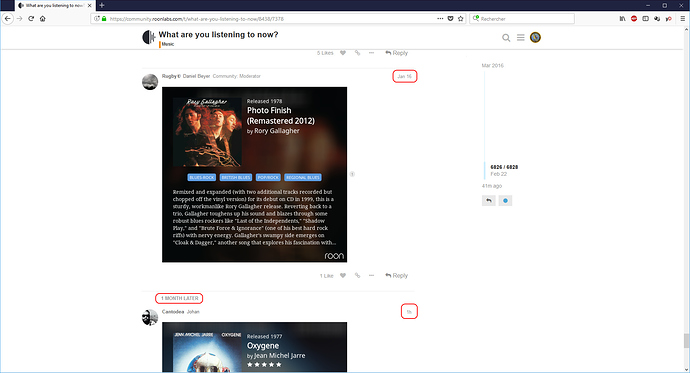The height and width of the screenshot is (373, 690).
Task: Toggle the topic tracking blue dot button
Action: (505, 201)
